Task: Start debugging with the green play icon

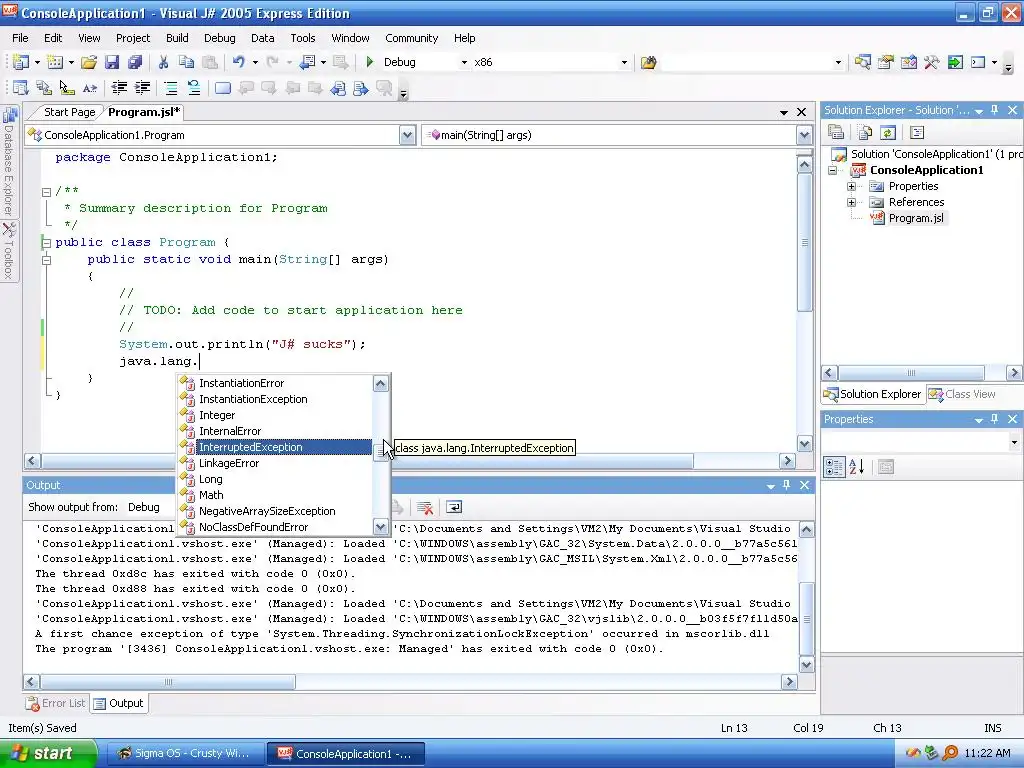Action: 370,62
